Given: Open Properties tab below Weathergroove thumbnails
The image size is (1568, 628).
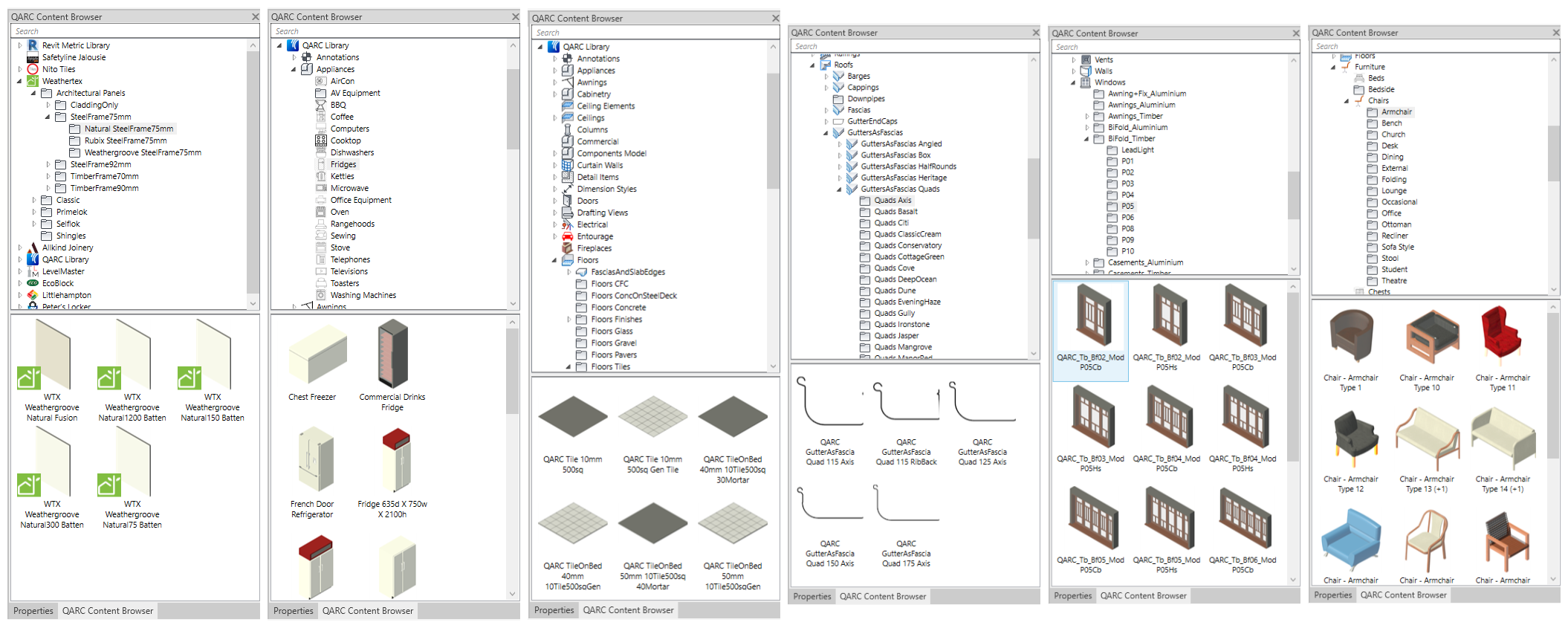Looking at the screenshot, I should pyautogui.click(x=33, y=611).
